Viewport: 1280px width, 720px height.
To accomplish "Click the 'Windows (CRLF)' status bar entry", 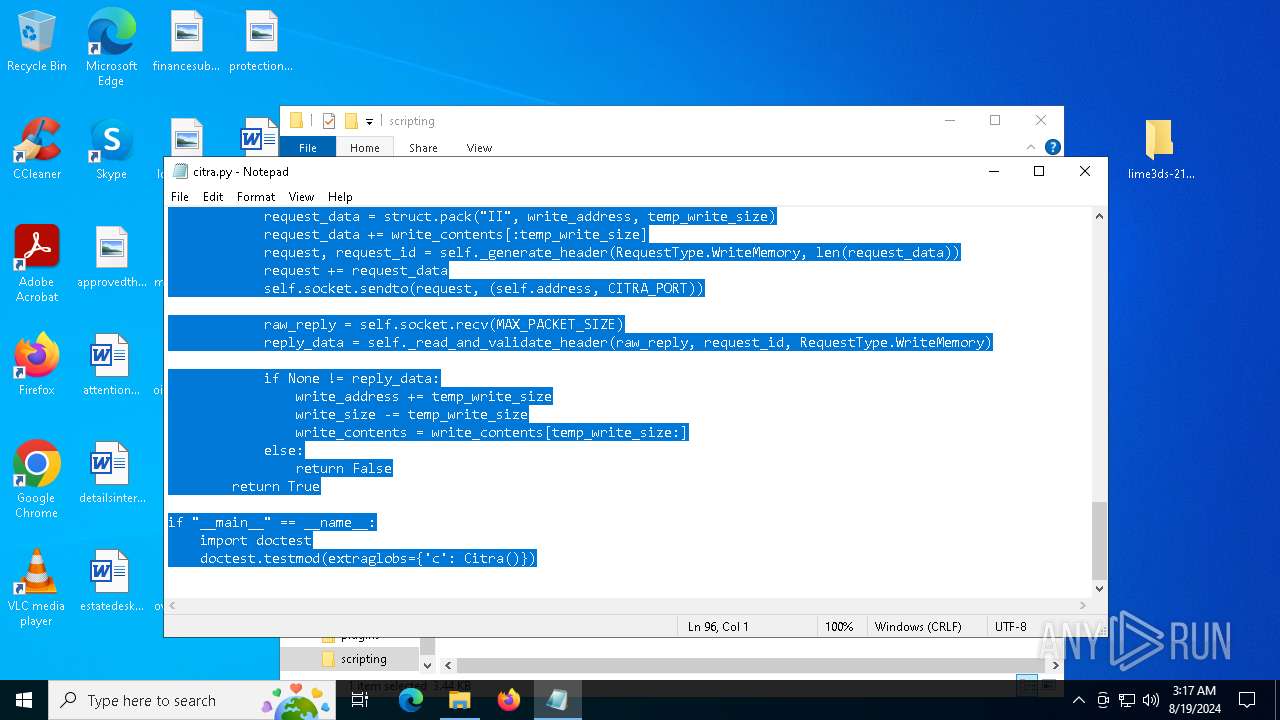I will point(918,627).
